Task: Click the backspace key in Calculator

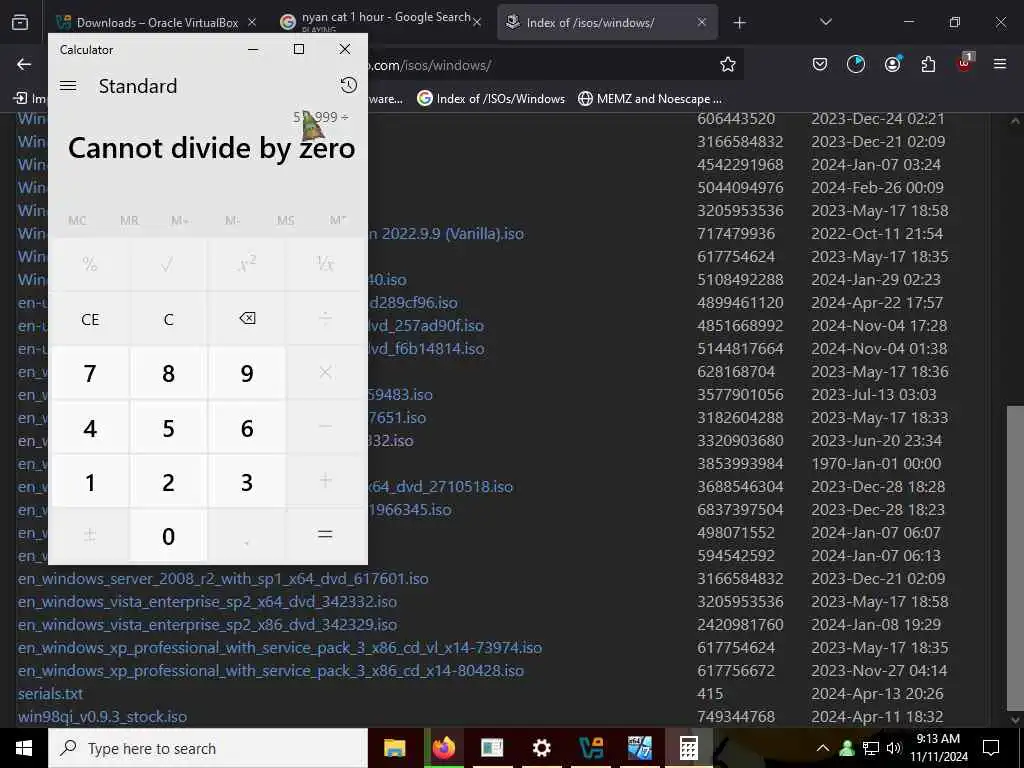Action: pos(247,319)
